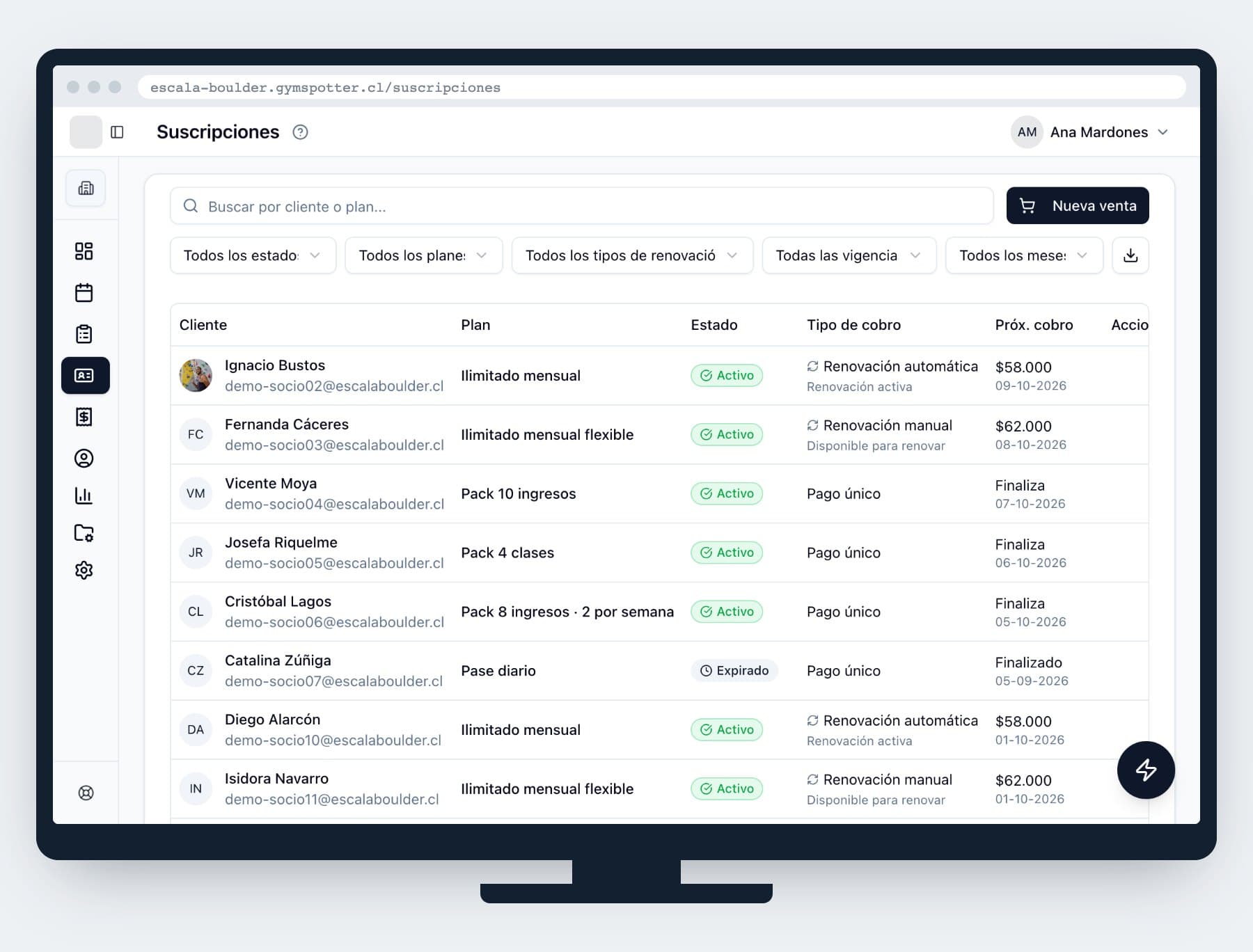Viewport: 1253px width, 952px height.
Task: Open the user profile circle sidebar icon
Action: 84,458
